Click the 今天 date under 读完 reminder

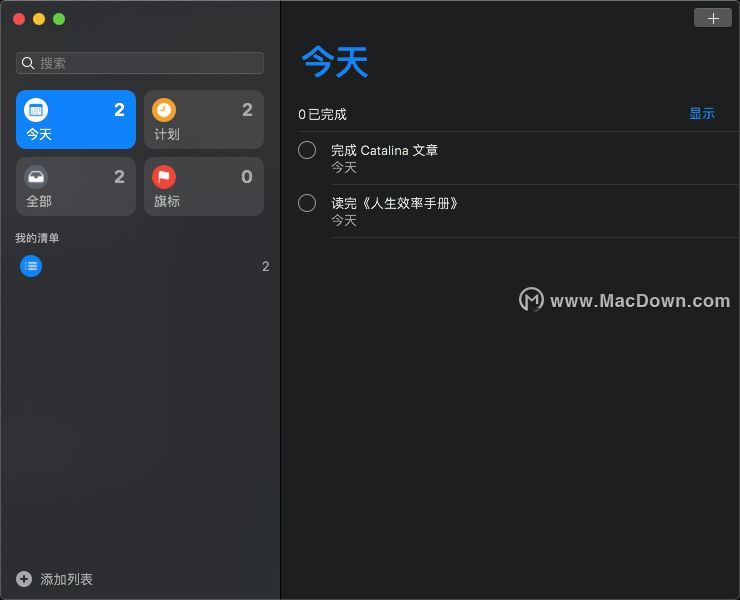pos(344,220)
